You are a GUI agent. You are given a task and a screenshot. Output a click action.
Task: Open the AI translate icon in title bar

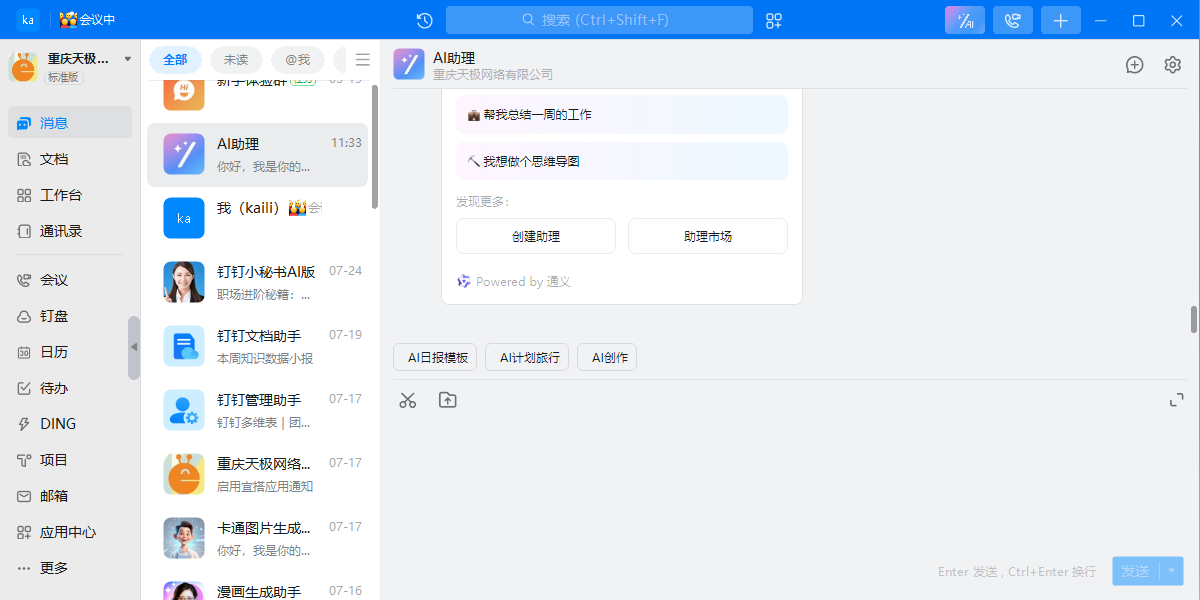pyautogui.click(x=964, y=19)
